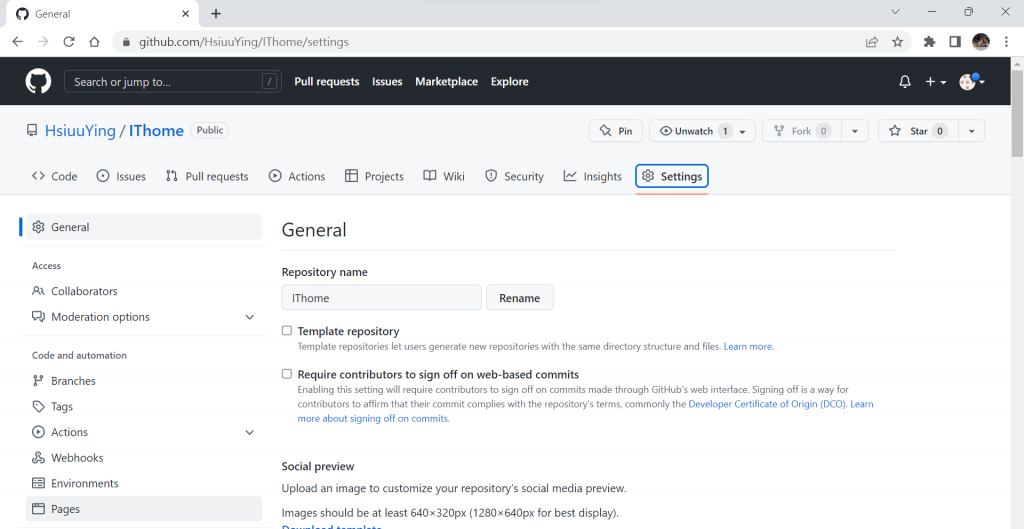Open the Star lists dropdown arrow
The width and height of the screenshot is (1024, 529).
pyautogui.click(x=971, y=131)
